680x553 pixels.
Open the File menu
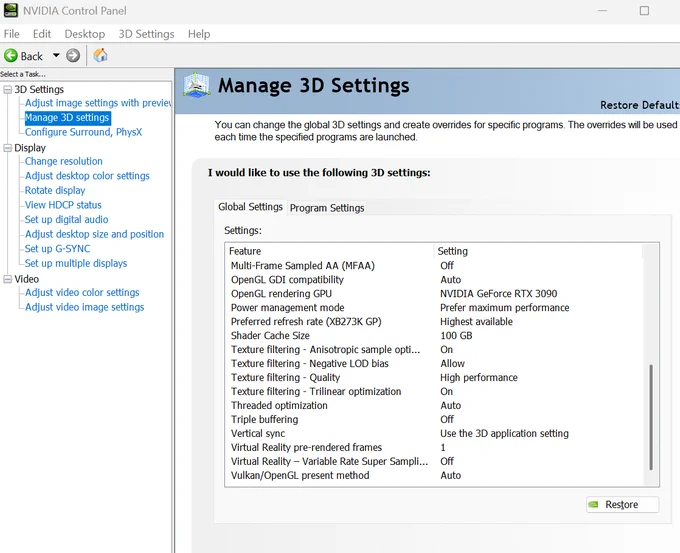point(11,34)
